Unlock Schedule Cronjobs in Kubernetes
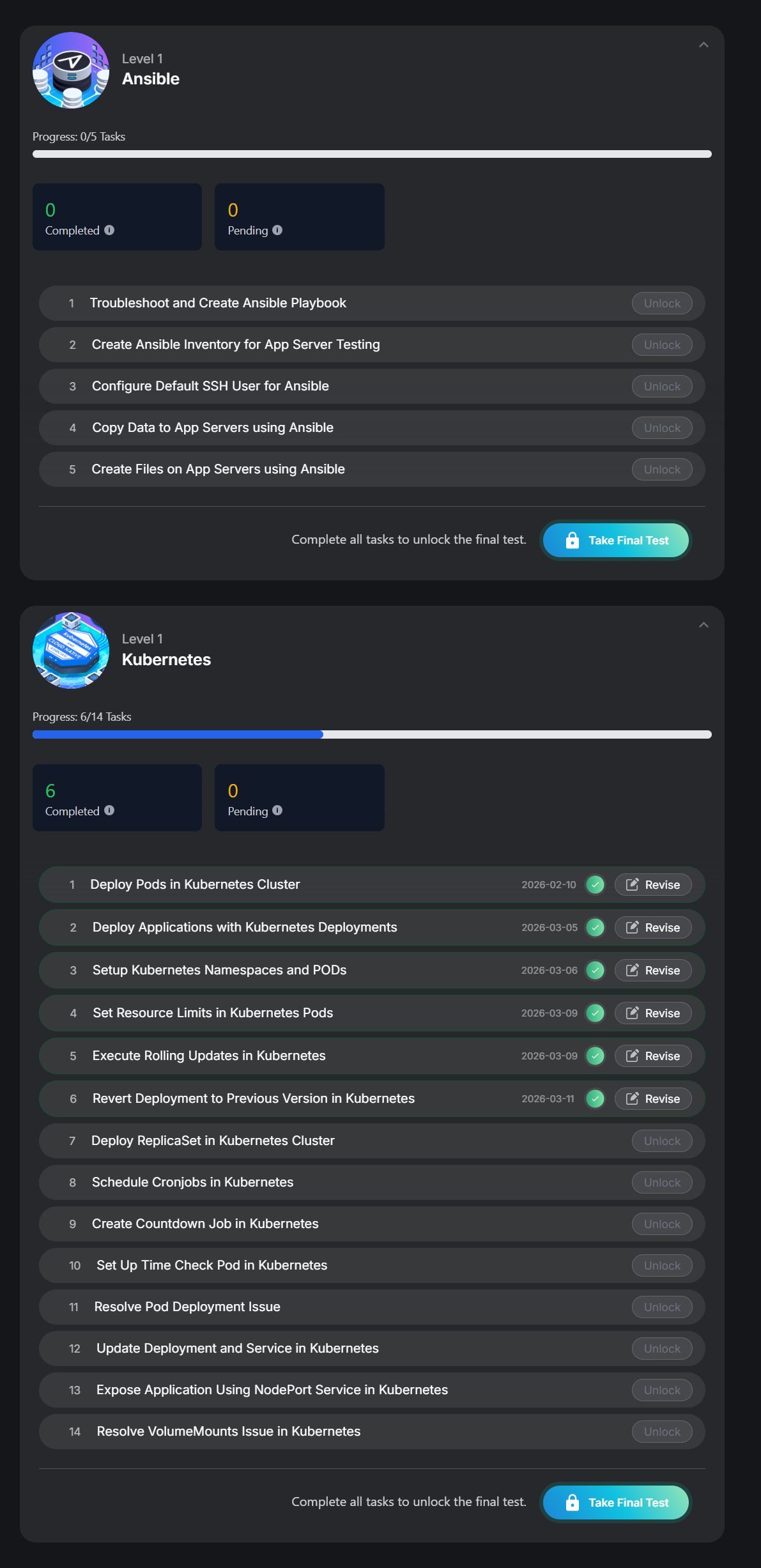761x1568 pixels. tap(662, 1182)
